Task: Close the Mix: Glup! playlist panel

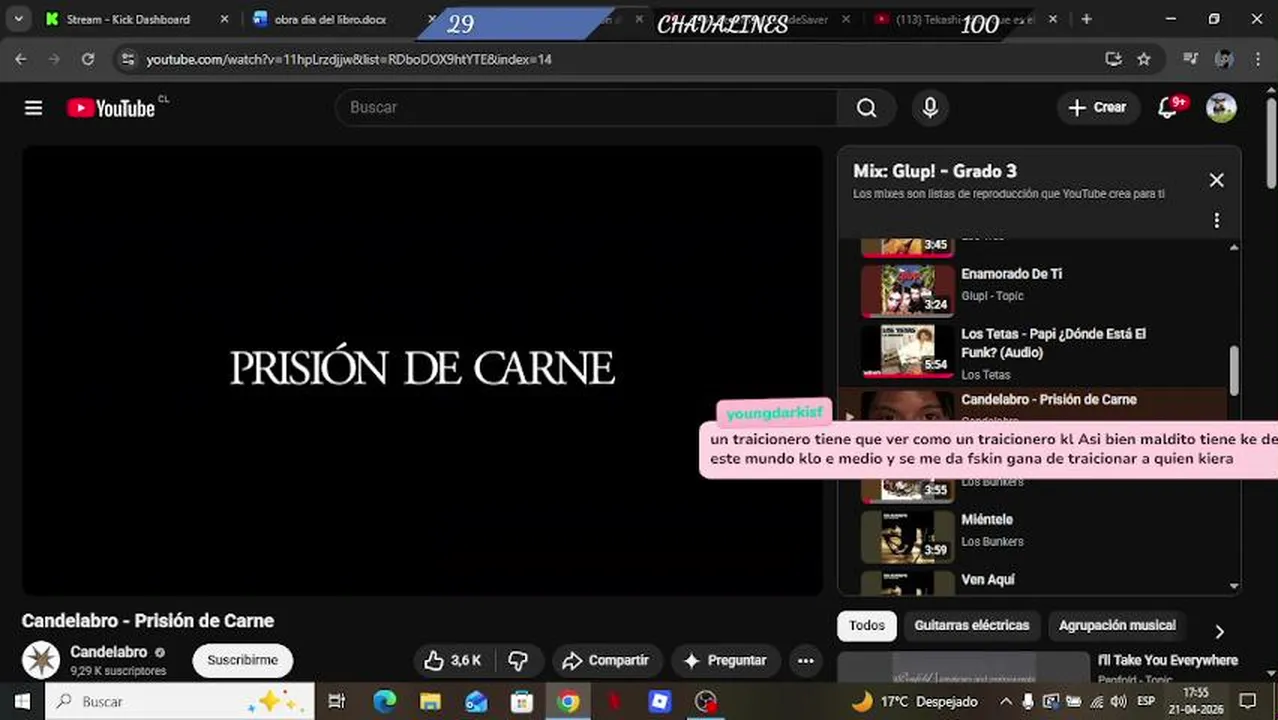Action: [1216, 180]
